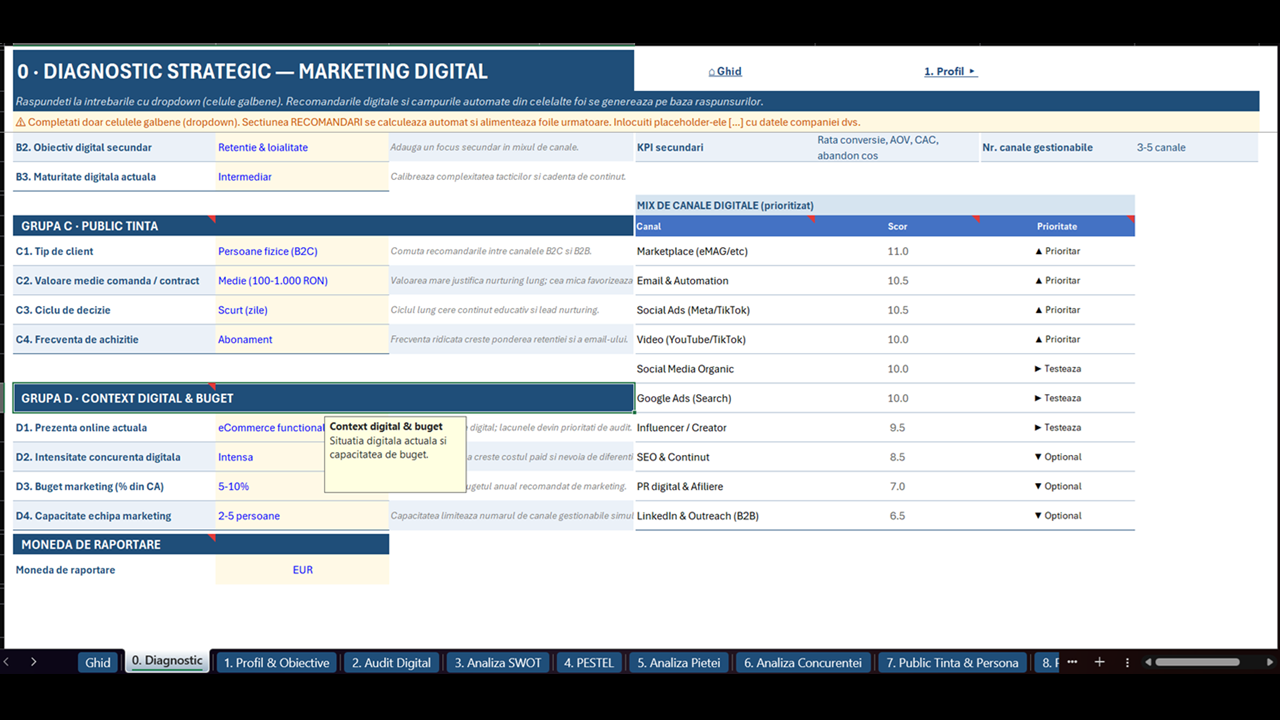Click the previous-sheet navigation arrow
The width and height of the screenshot is (1280, 720).
coord(7,662)
